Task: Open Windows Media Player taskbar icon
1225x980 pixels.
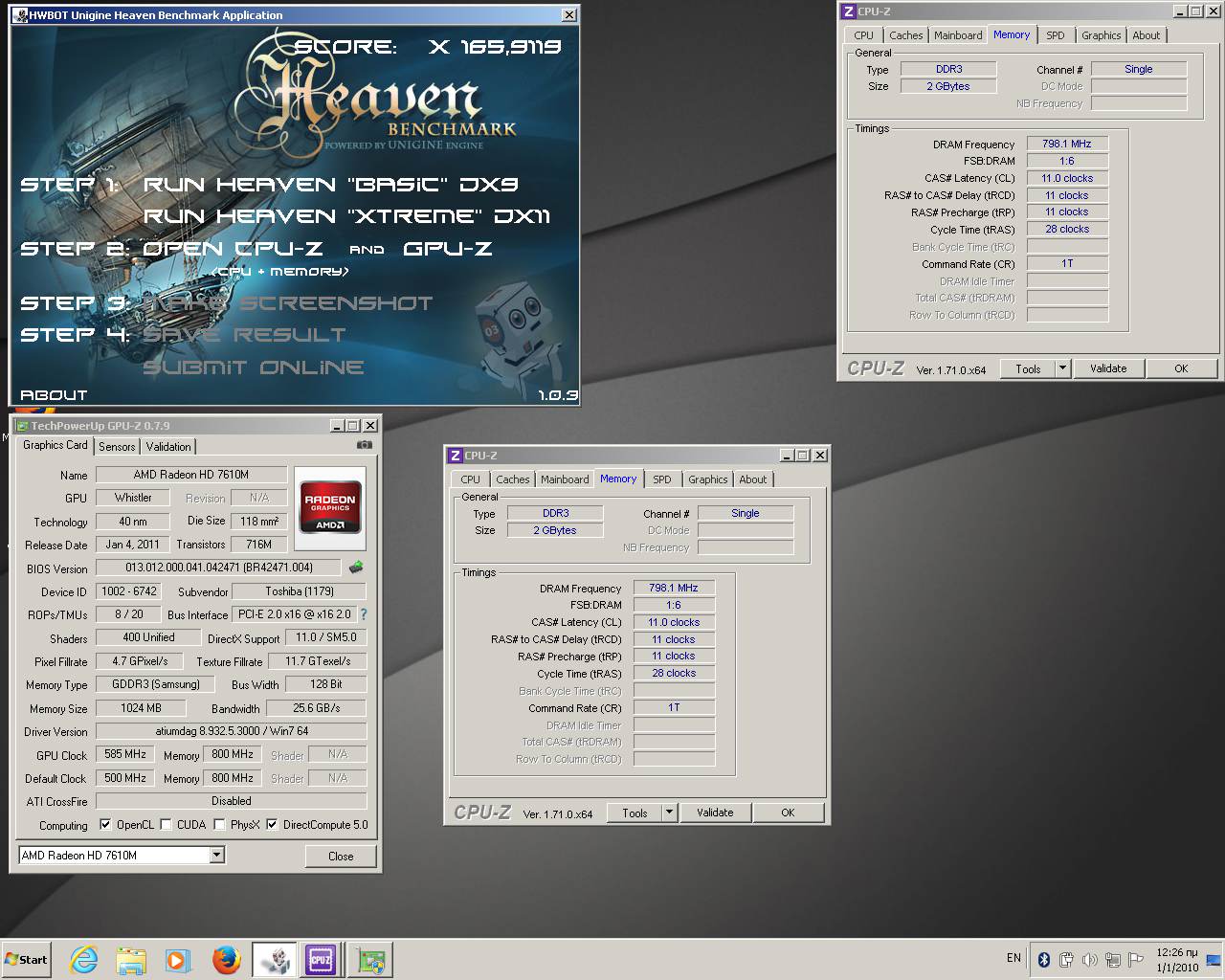Action: click(177, 960)
